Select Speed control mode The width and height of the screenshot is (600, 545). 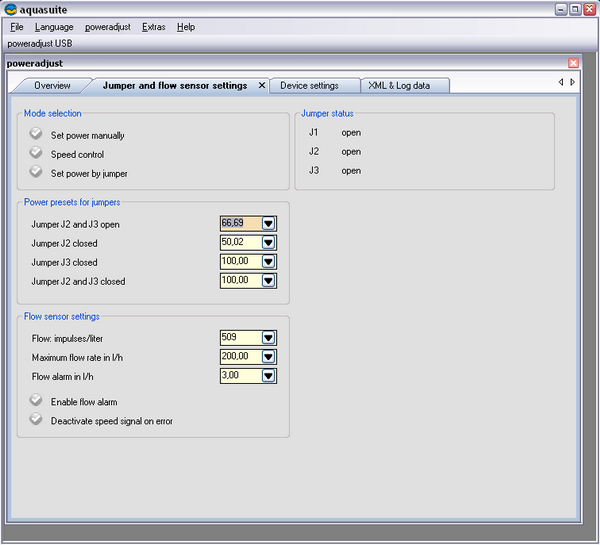(36, 152)
